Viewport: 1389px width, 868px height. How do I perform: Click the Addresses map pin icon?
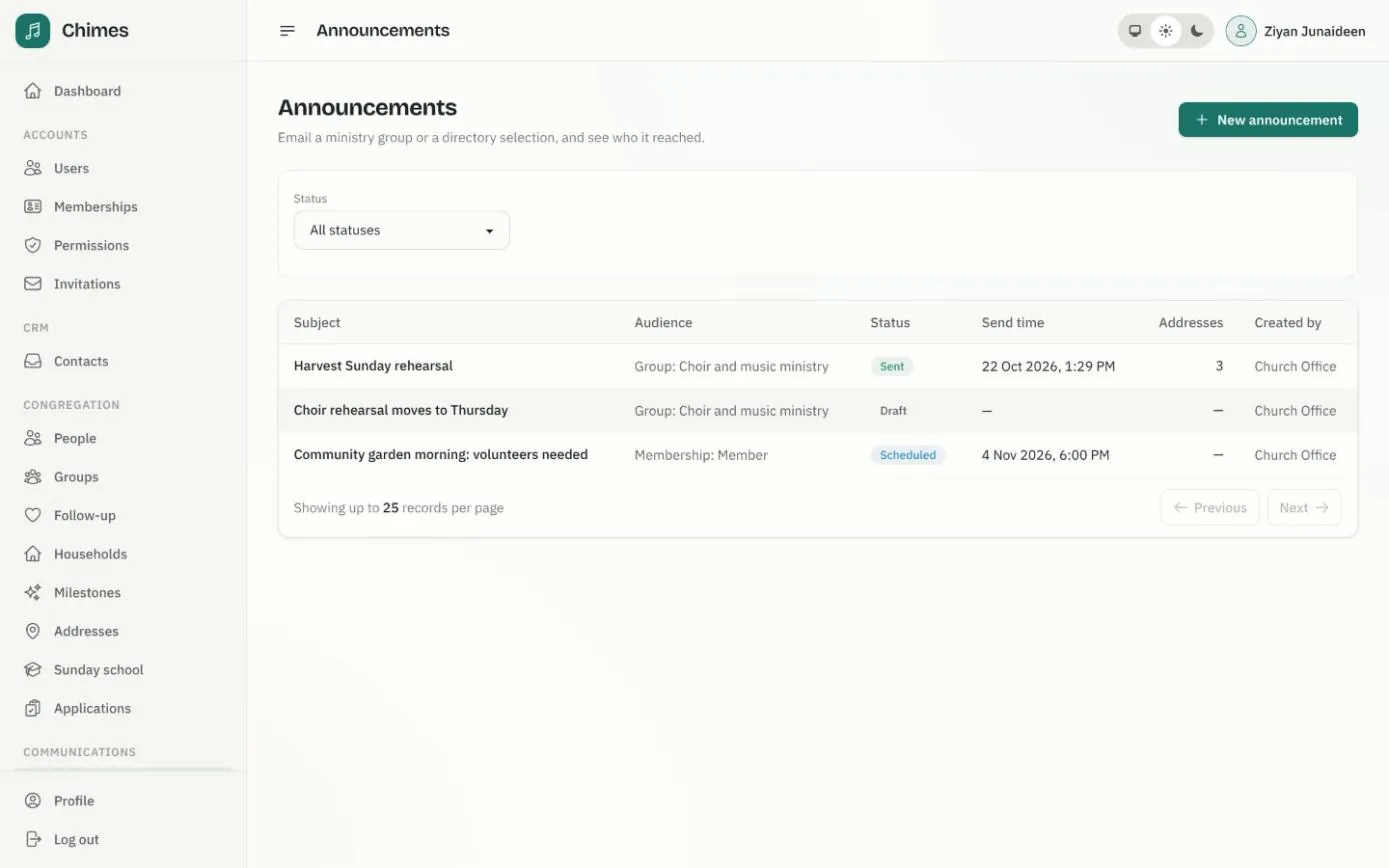click(33, 631)
